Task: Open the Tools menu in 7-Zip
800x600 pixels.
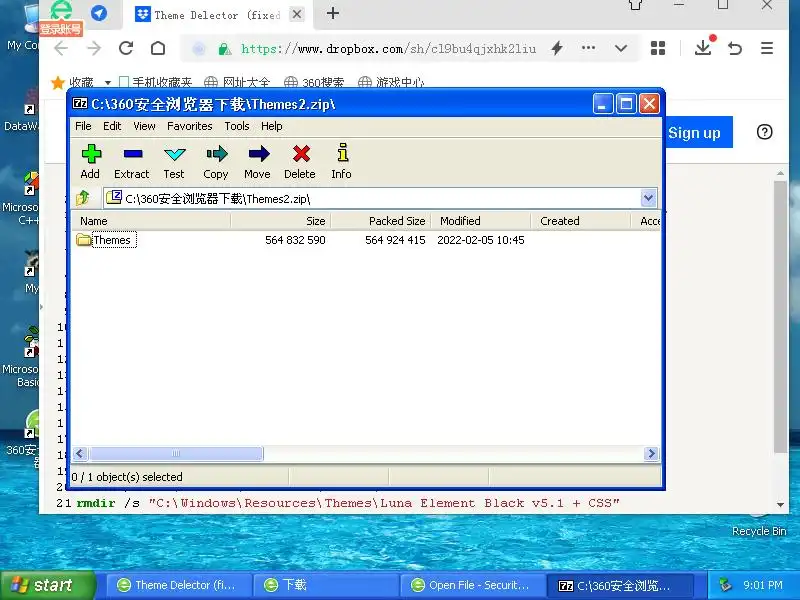Action: point(237,126)
